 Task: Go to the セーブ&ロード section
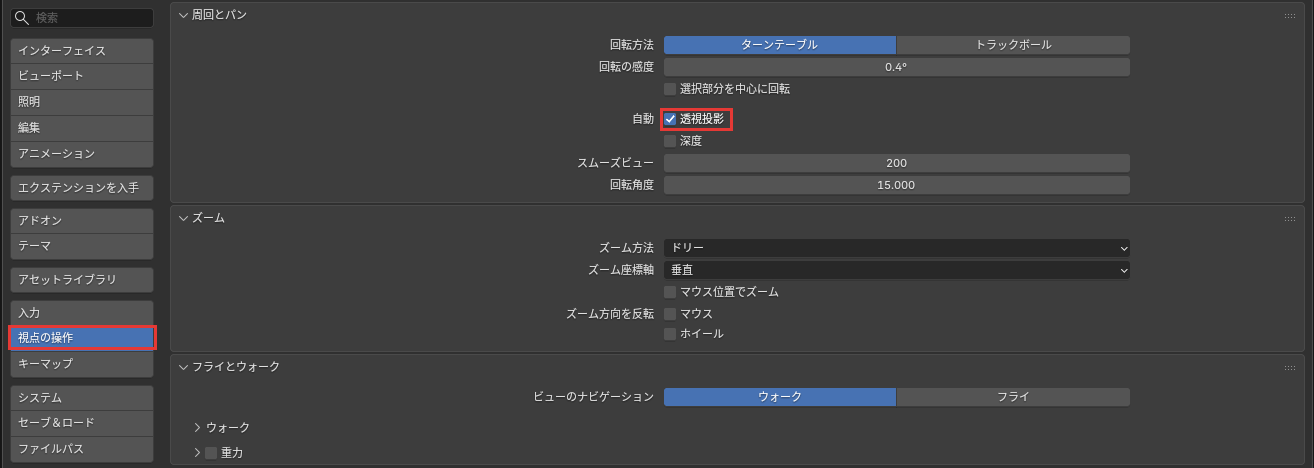click(82, 423)
